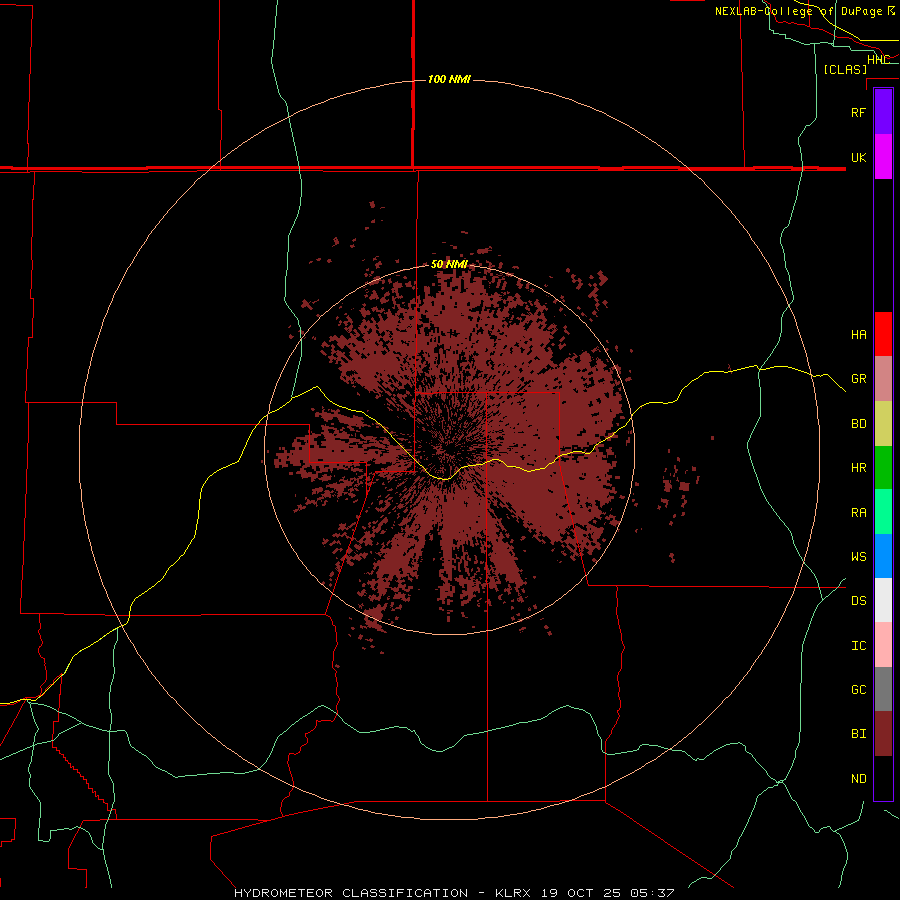Select the BD yellow legend swatch
This screenshot has height=900, width=900.
click(883, 424)
